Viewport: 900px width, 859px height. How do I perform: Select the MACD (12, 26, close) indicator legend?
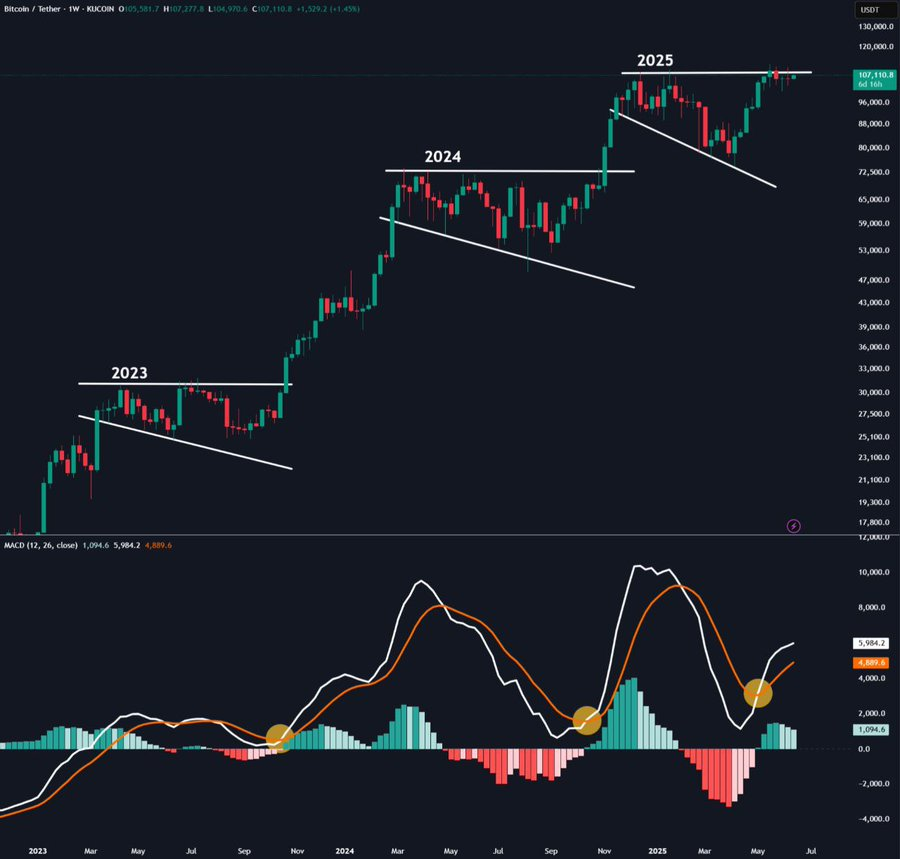tap(40, 545)
